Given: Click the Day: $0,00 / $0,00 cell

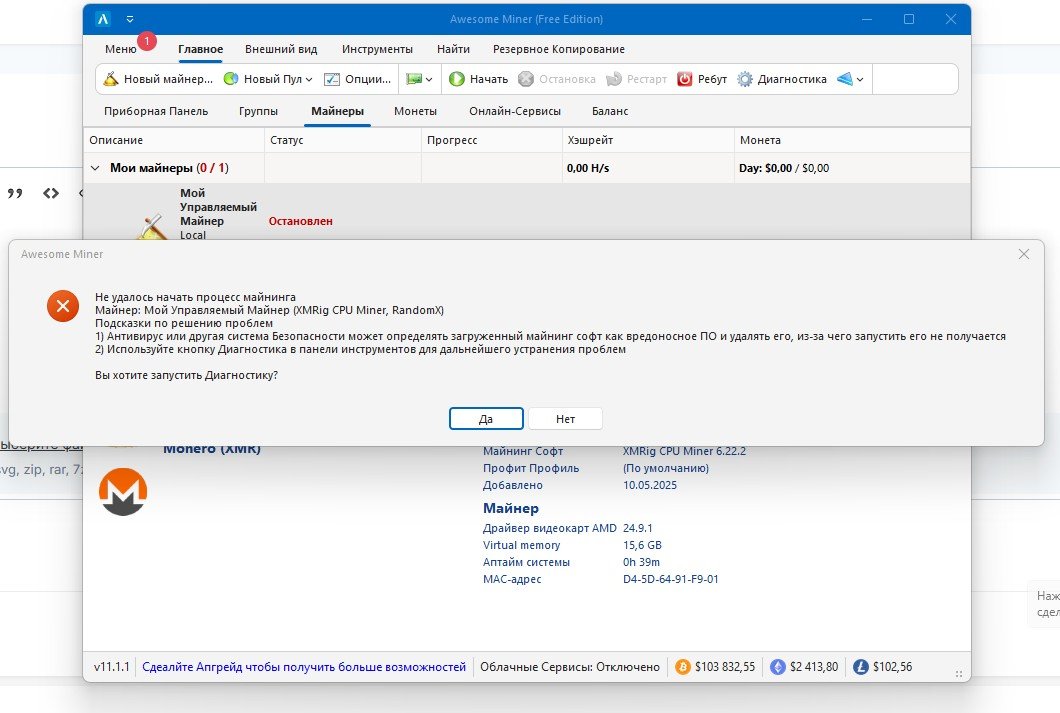Looking at the screenshot, I should pyautogui.click(x=784, y=168).
